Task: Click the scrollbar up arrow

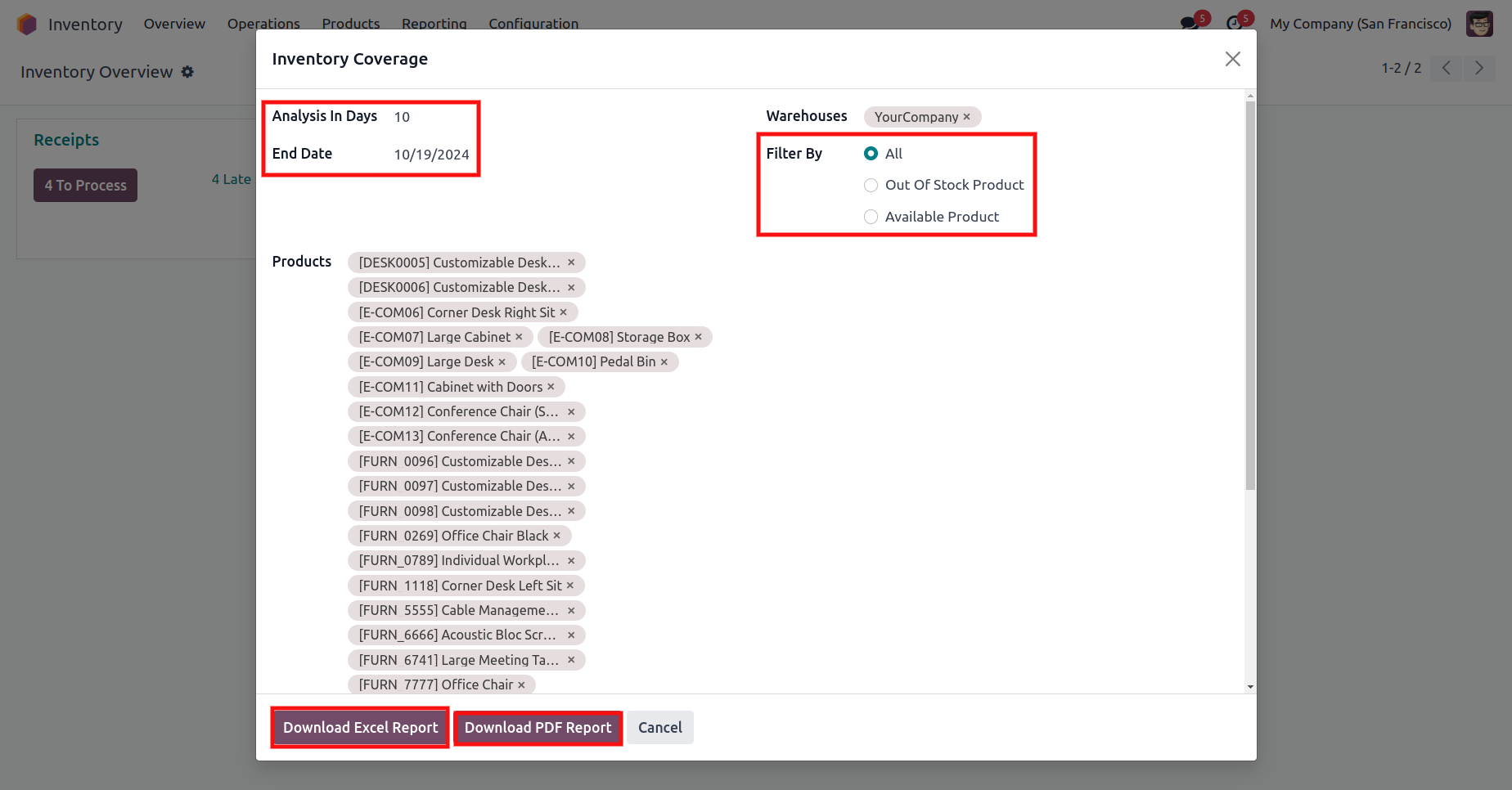Action: (1250, 96)
